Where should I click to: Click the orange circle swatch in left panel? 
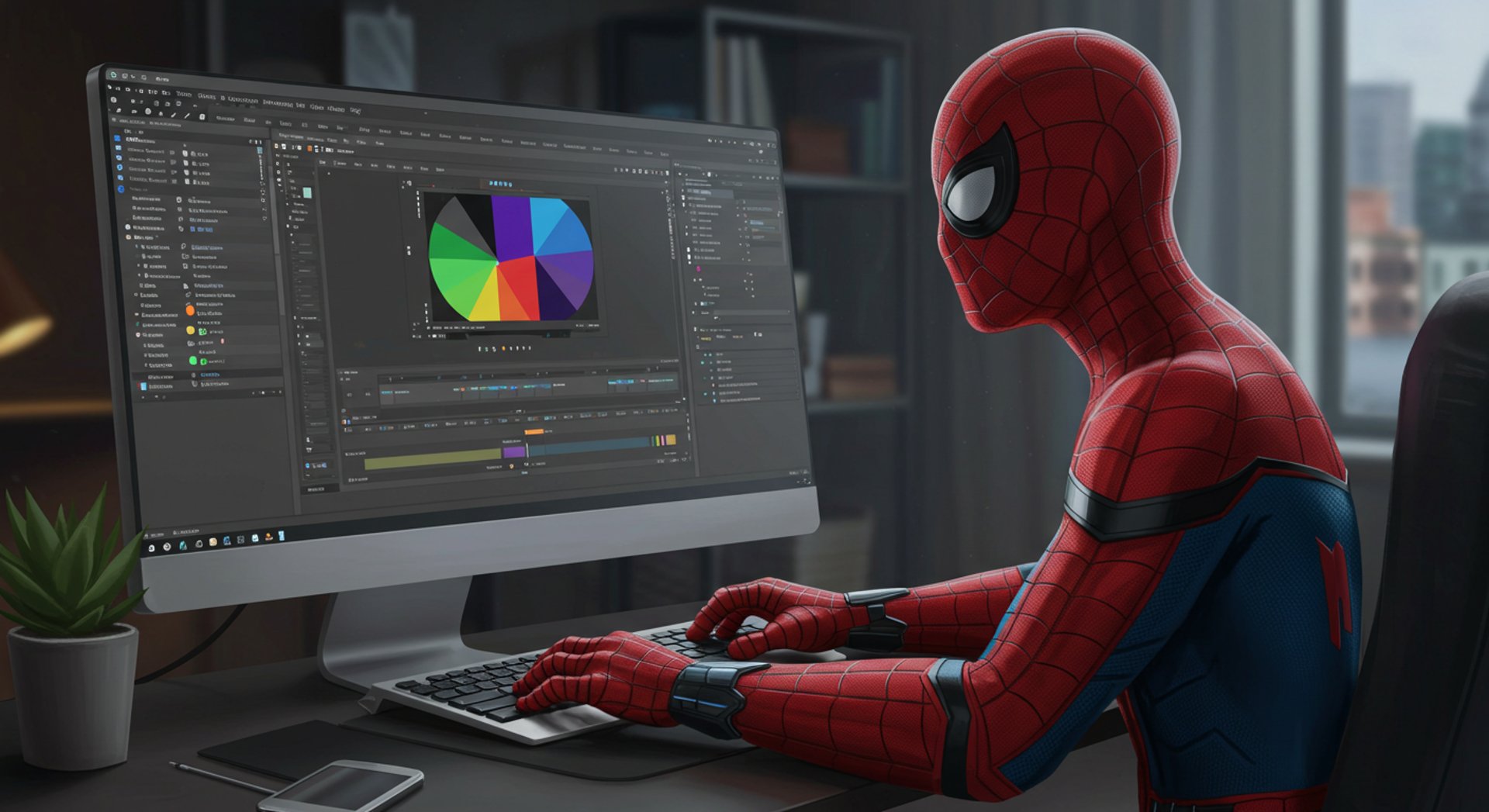point(190,310)
